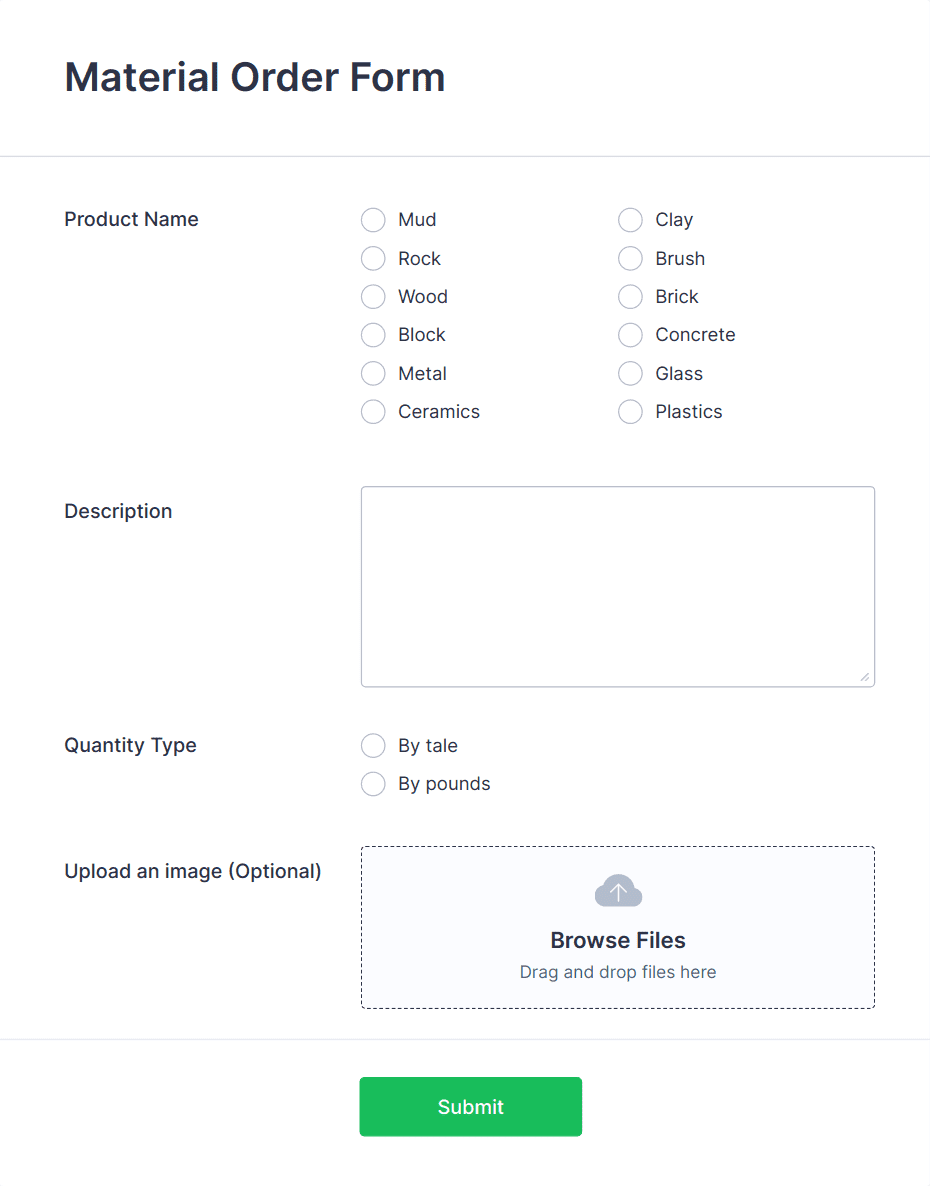Choose the Plastics option
The width and height of the screenshot is (930, 1186).
pyautogui.click(x=630, y=411)
